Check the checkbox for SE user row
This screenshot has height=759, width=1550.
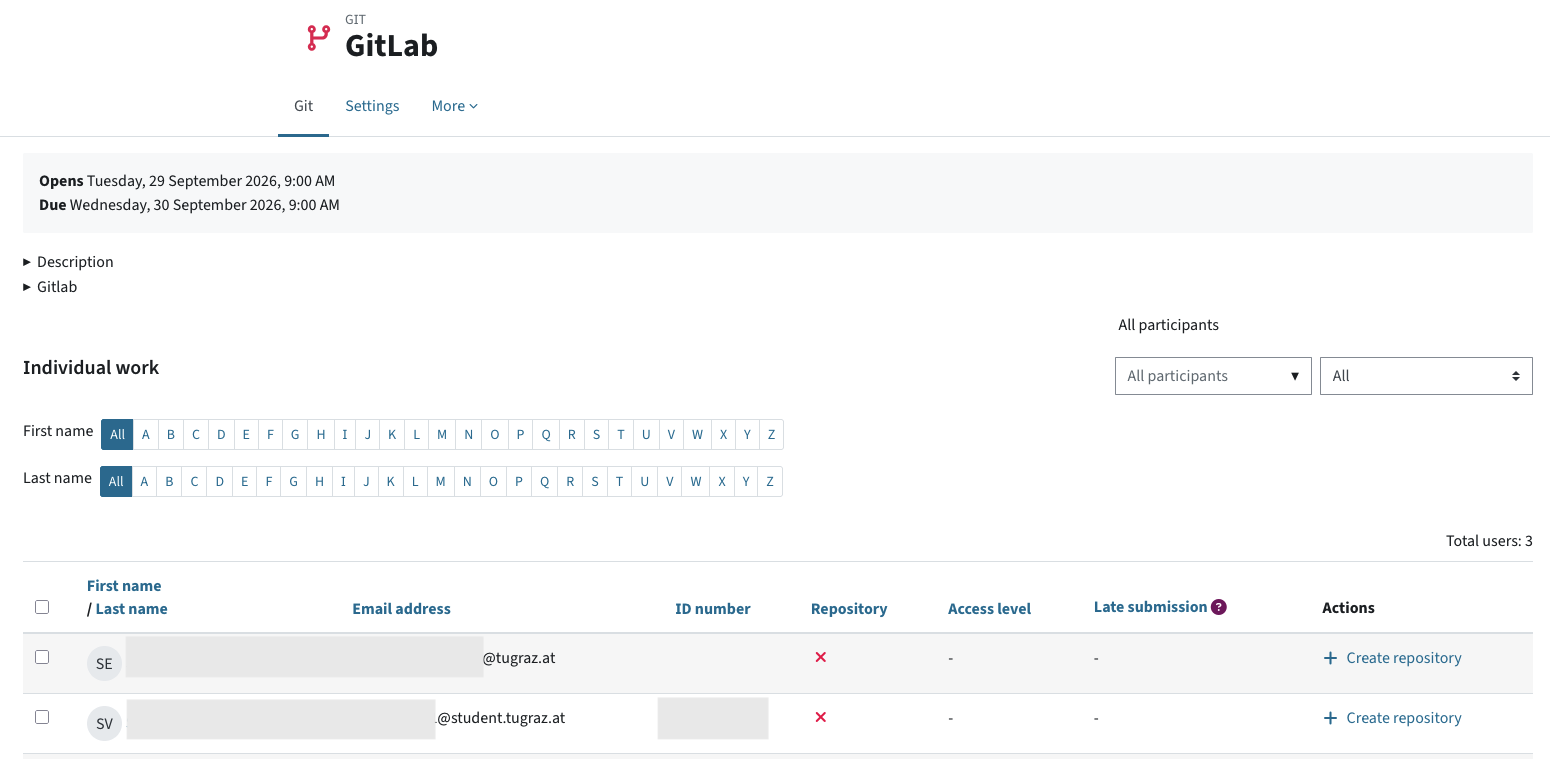42,657
